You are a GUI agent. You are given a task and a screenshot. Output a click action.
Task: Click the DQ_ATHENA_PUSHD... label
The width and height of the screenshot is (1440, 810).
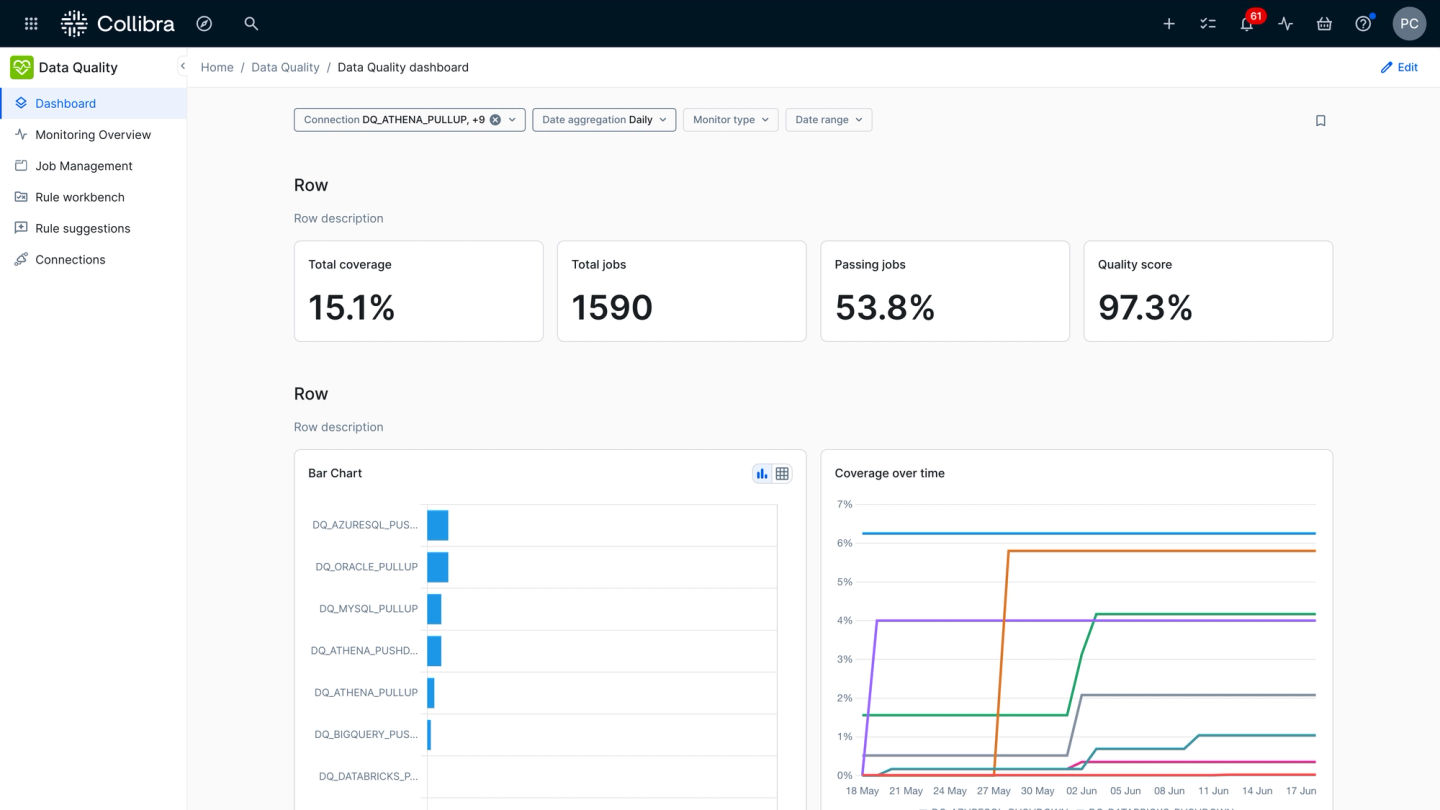[364, 650]
